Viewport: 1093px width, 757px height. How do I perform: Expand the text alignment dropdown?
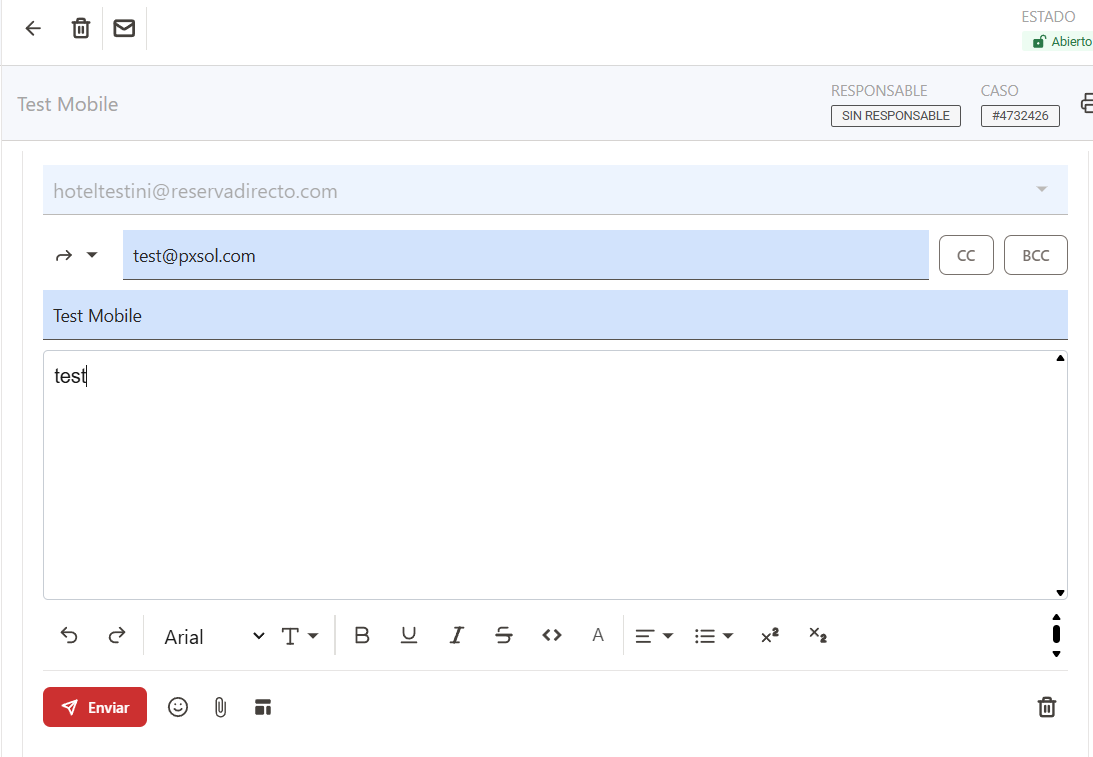click(x=655, y=635)
